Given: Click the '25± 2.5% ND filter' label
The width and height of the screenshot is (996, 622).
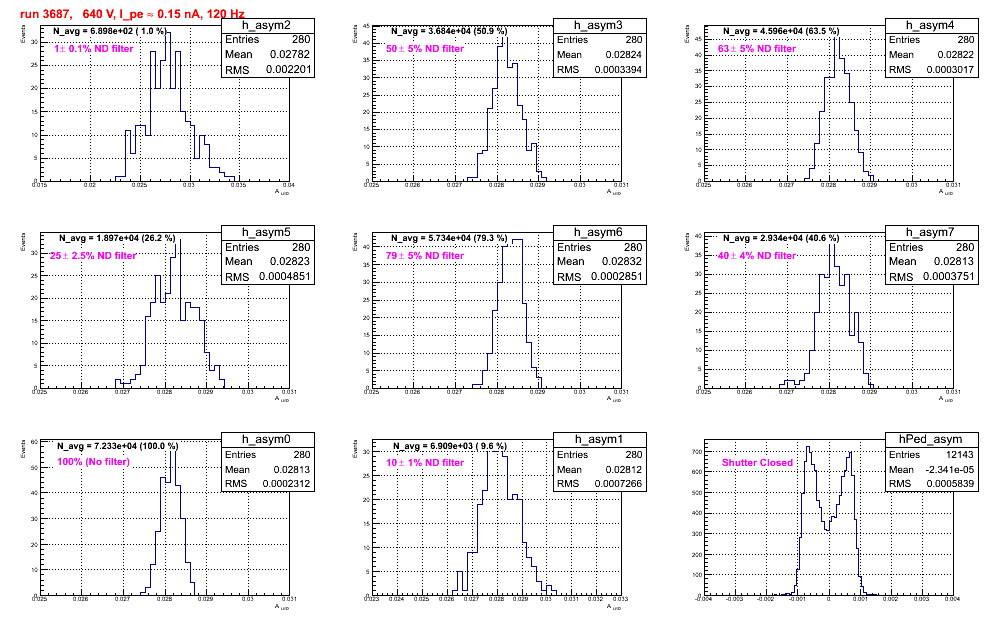Looking at the screenshot, I should tap(93, 255).
